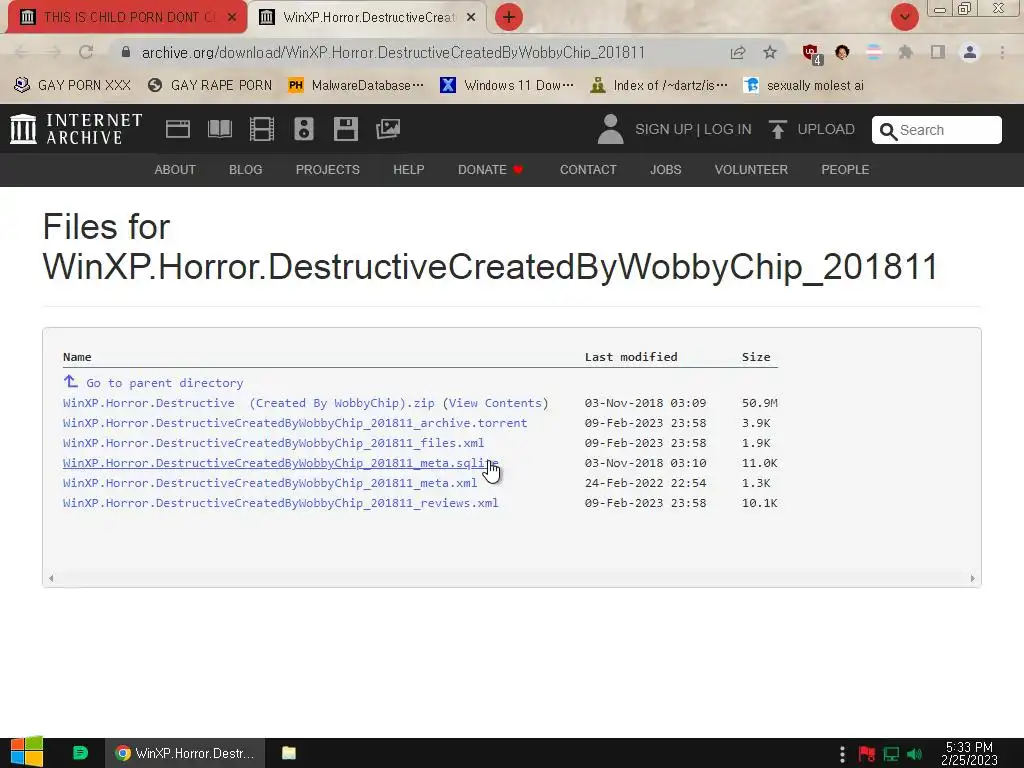Add a new tab with plus button
The width and height of the screenshot is (1024, 768).
point(509,17)
